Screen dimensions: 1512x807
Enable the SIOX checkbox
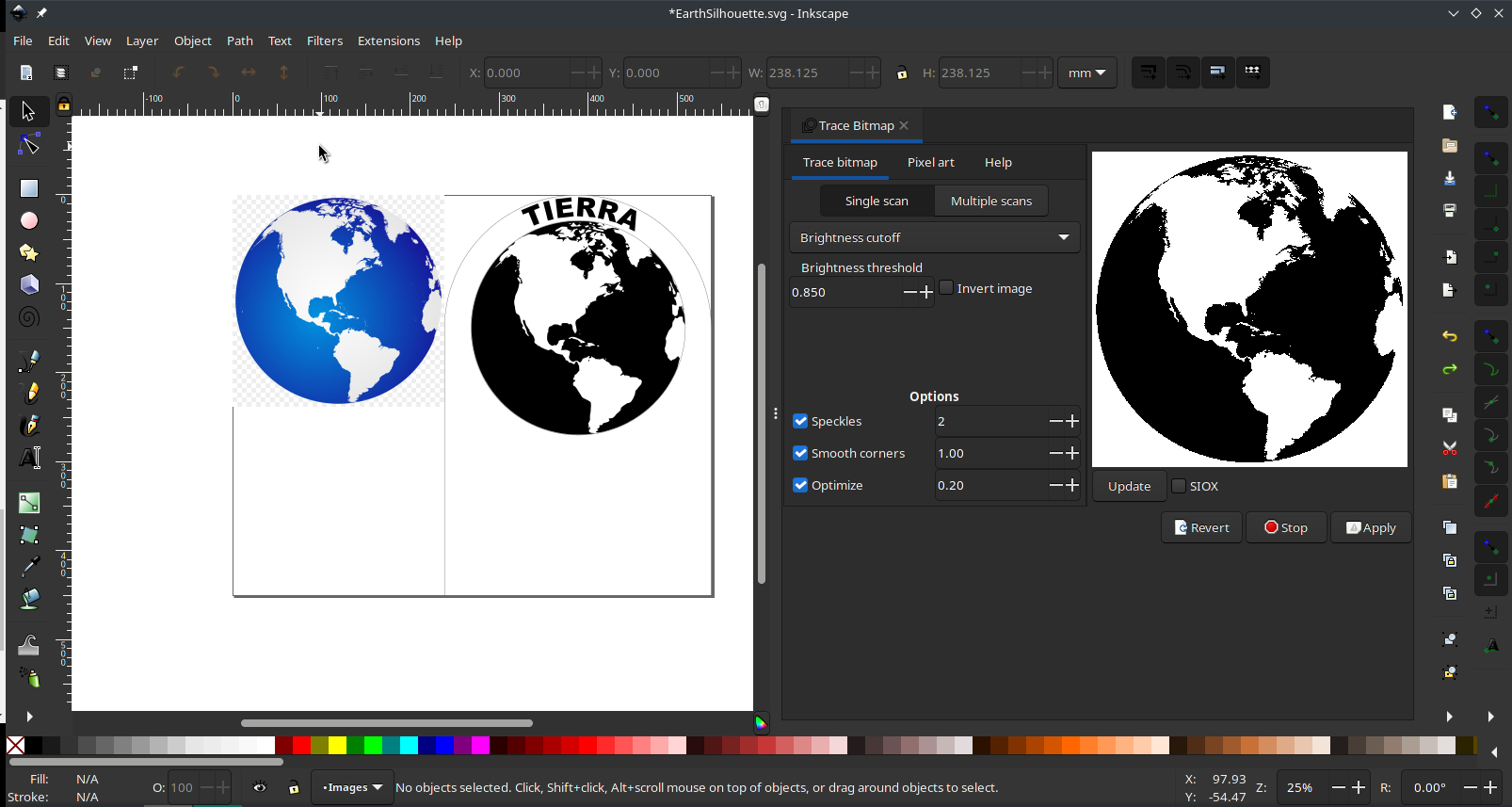[x=1179, y=486]
